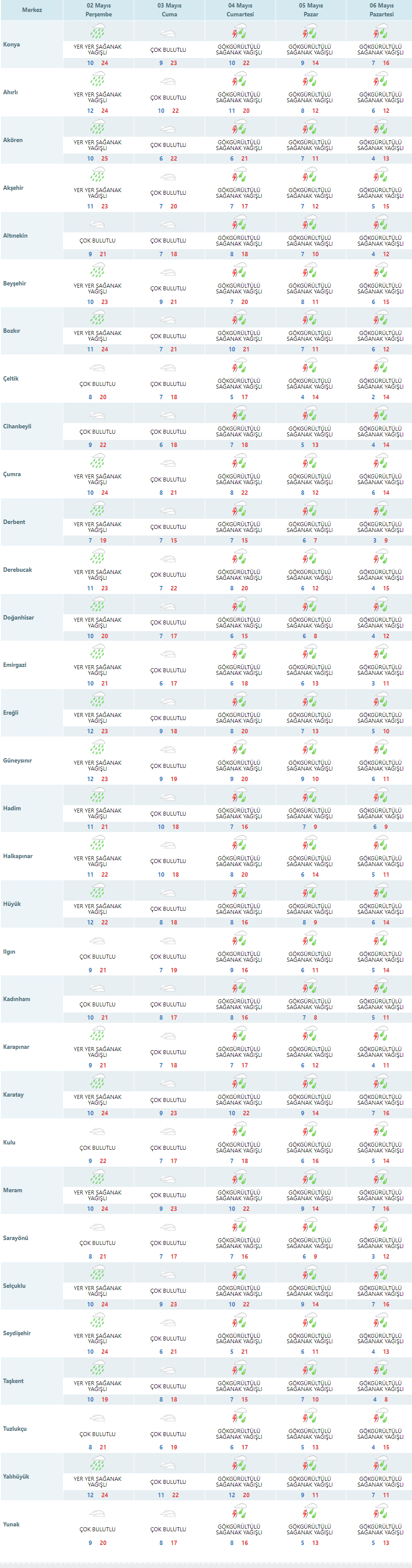Open the Karapınar district row label
Screen dimensions: 412x1568
16,1047
